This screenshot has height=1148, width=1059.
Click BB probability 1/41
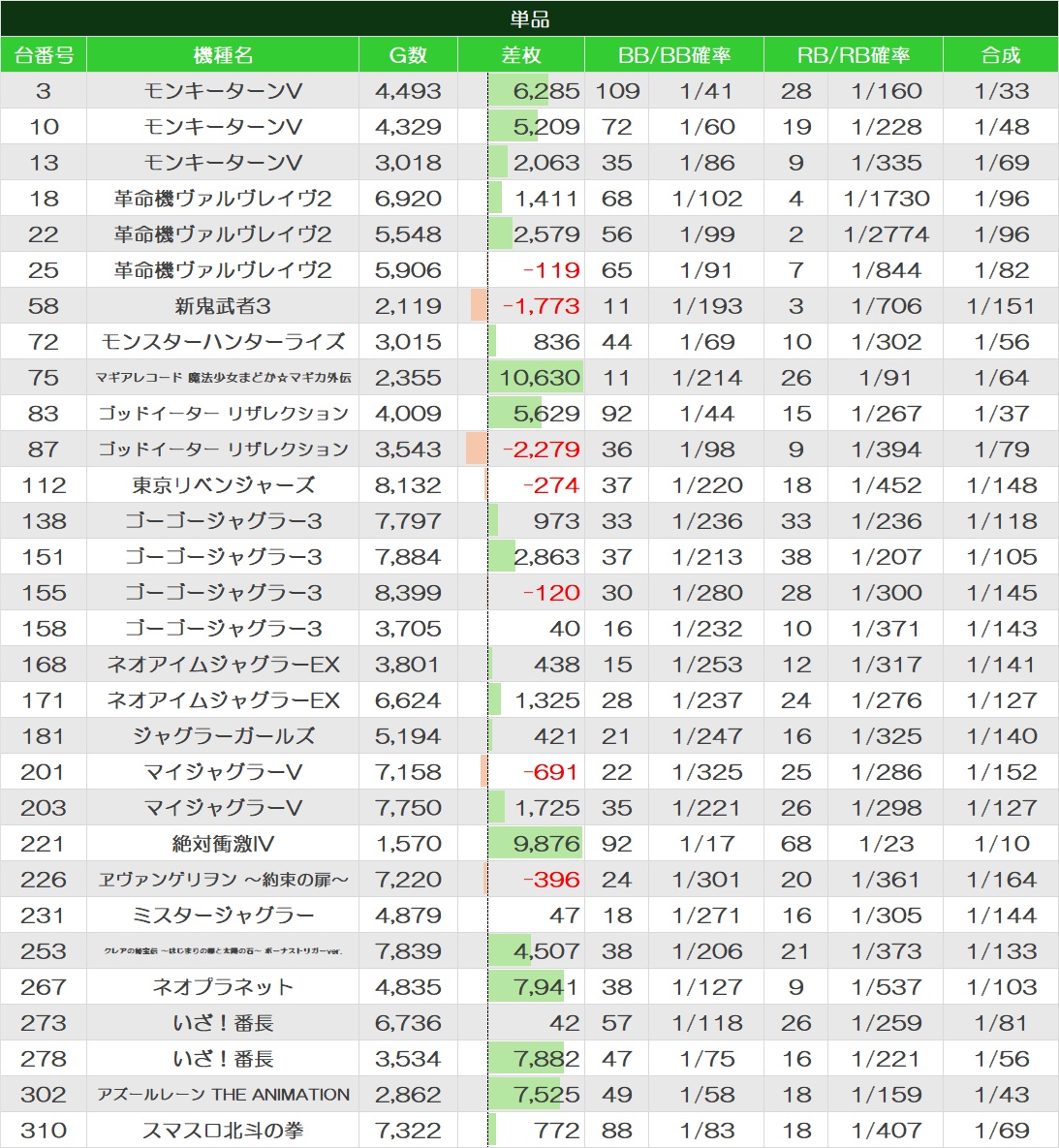point(706,91)
